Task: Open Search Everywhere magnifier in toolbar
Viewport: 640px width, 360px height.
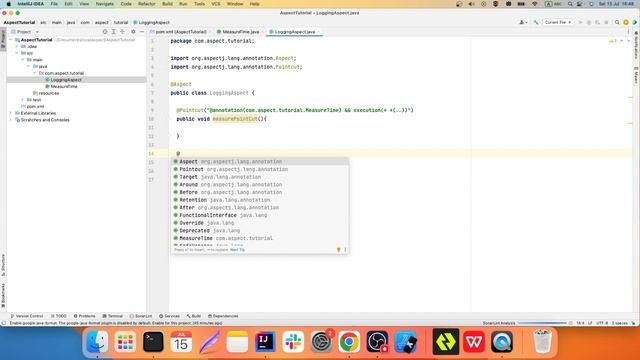Action: (x=617, y=22)
